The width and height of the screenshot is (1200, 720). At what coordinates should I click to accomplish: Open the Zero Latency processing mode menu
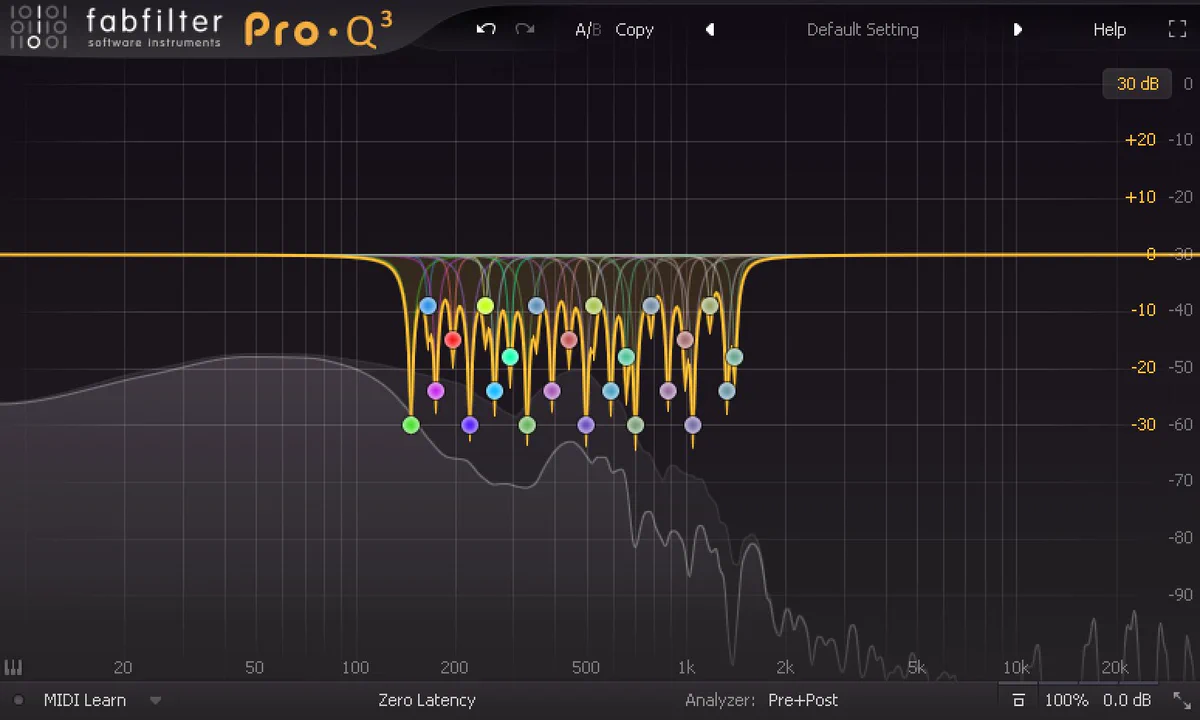pos(427,700)
